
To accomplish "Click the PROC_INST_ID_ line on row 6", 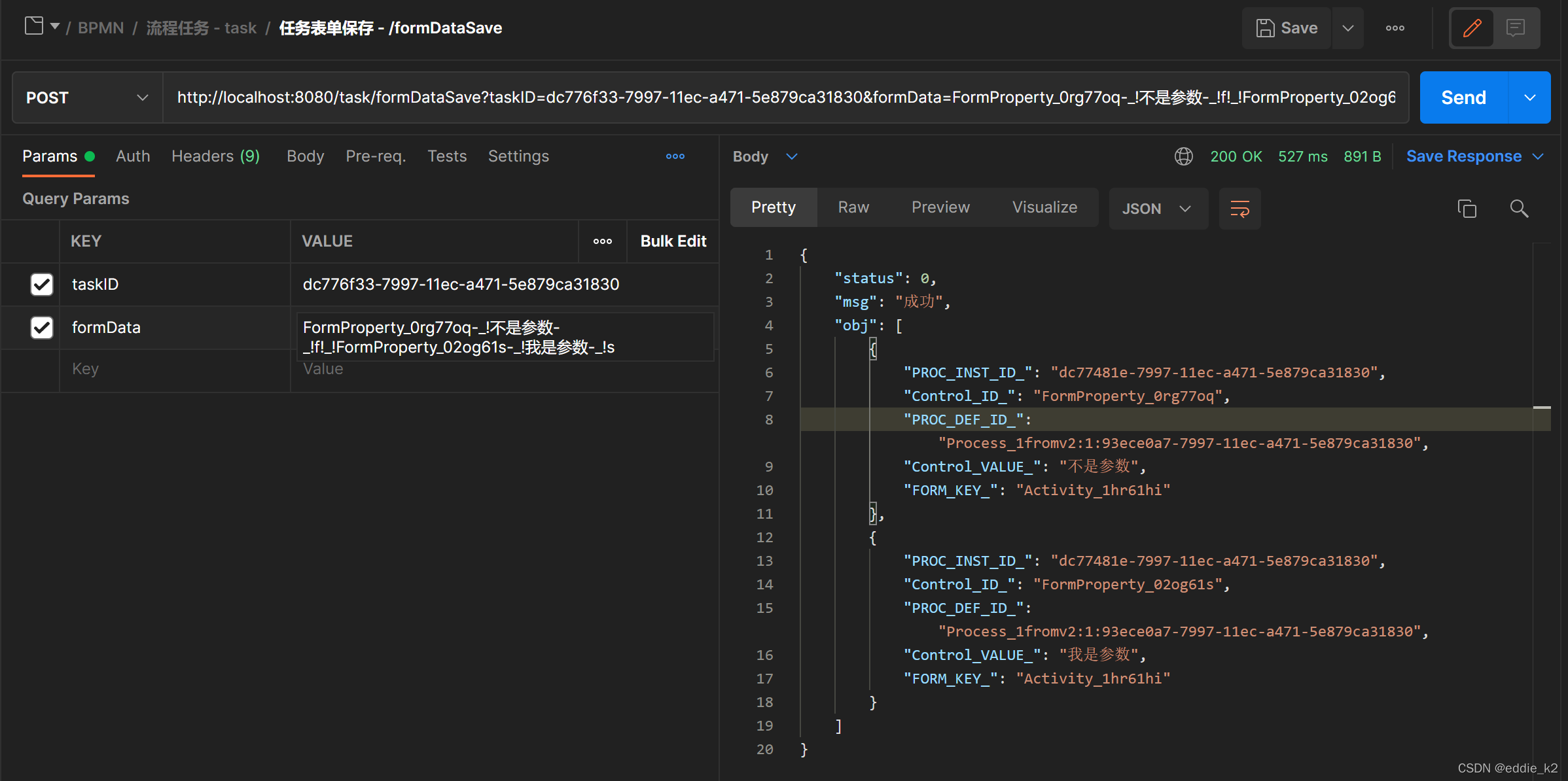I will click(1145, 373).
